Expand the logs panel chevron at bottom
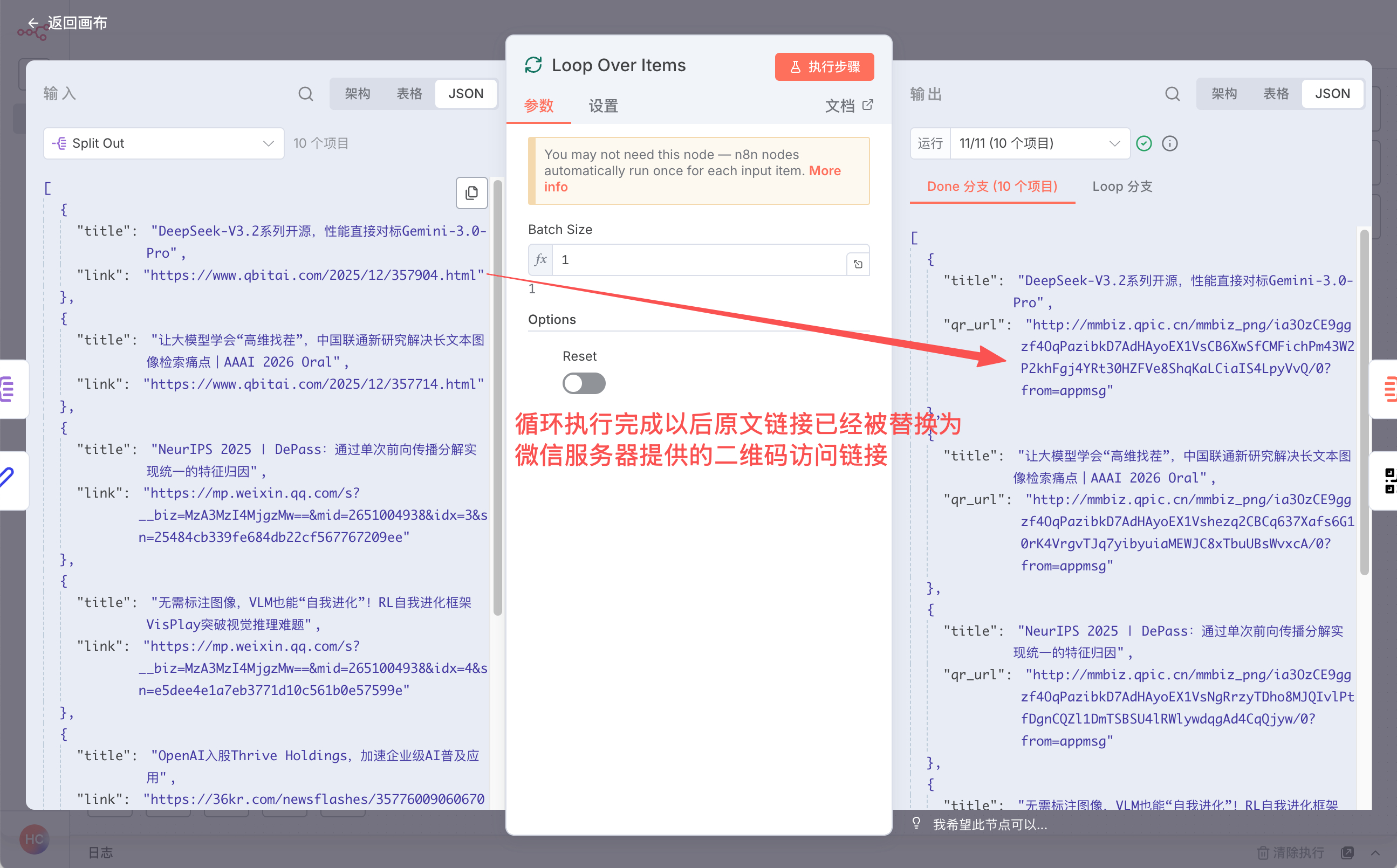The image size is (1397, 868). point(1375,852)
